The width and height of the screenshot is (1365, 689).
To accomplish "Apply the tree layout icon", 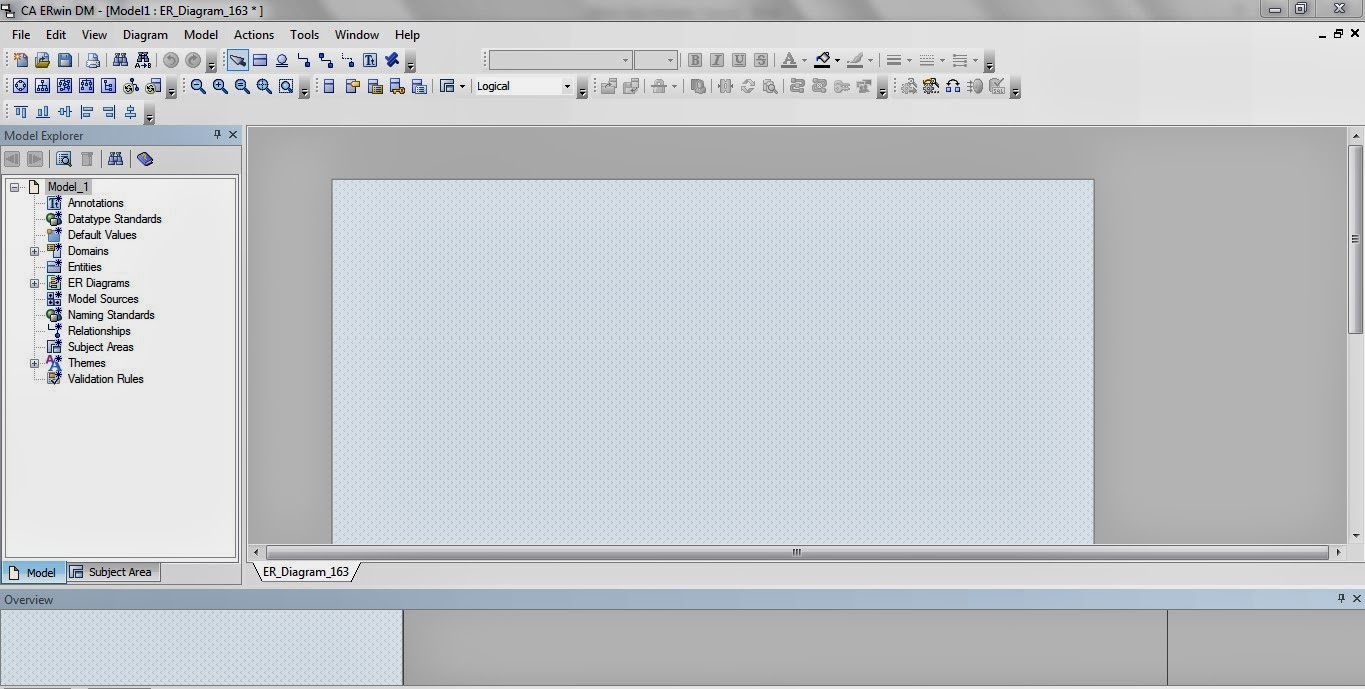I will pyautogui.click(x=108, y=87).
